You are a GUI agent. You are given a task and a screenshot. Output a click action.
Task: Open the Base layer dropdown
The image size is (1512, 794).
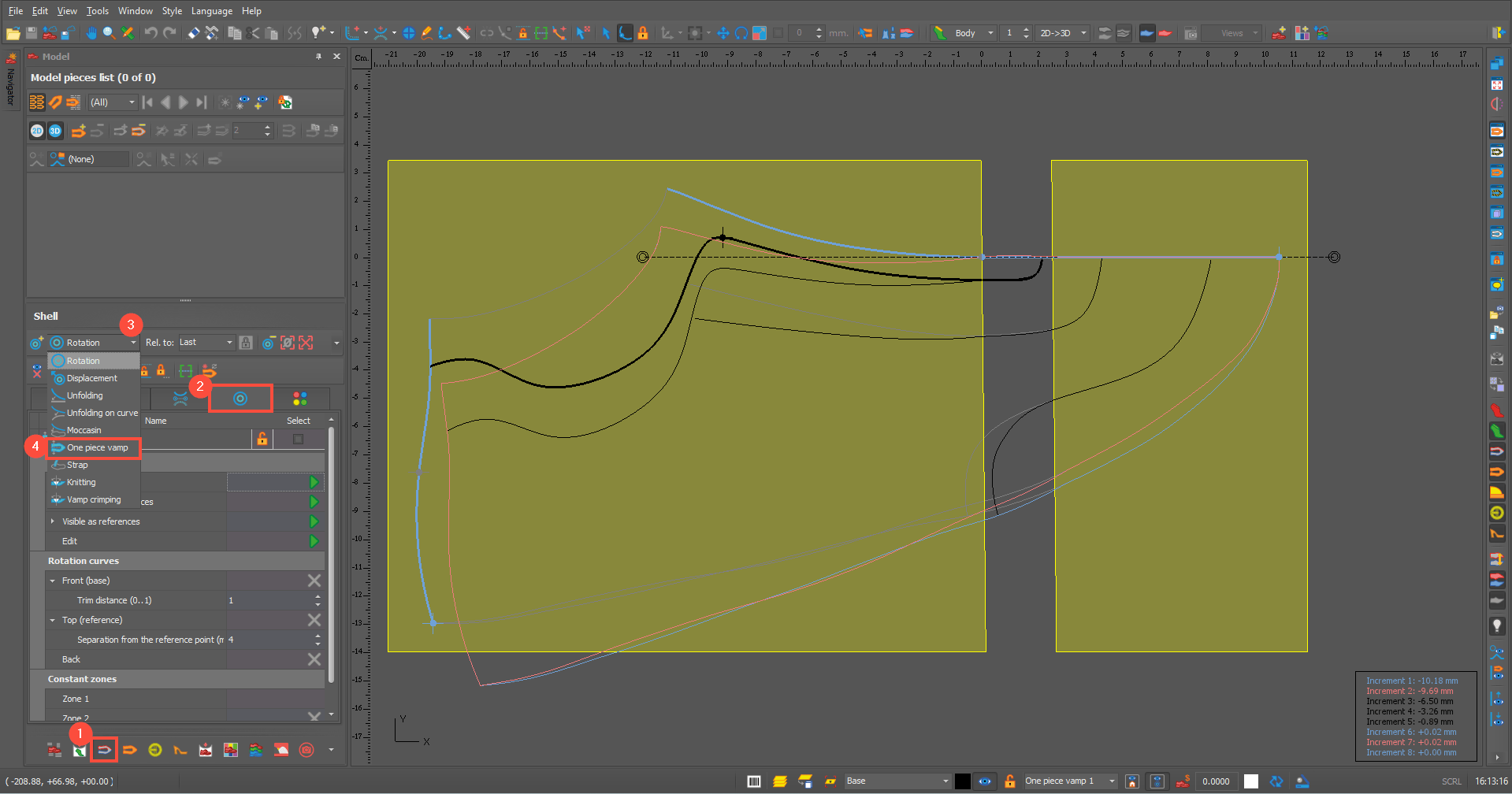click(897, 781)
